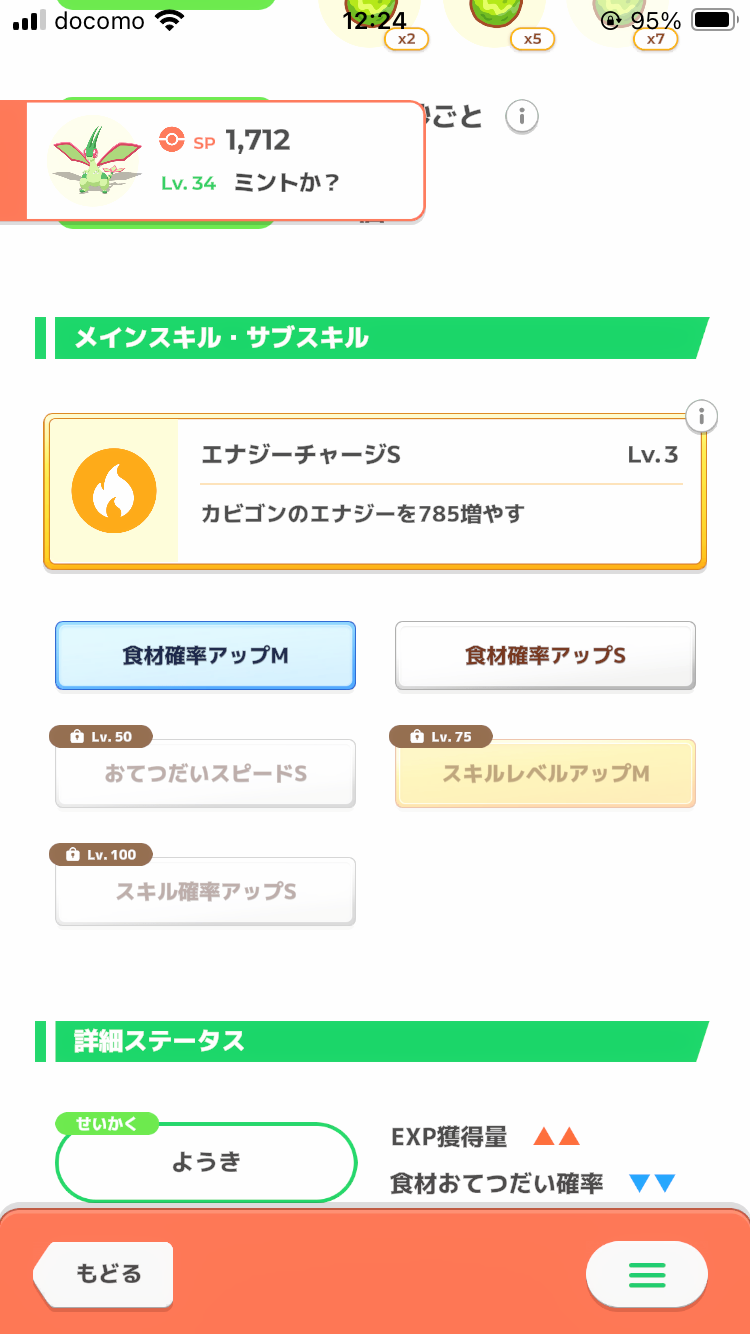Tap the ようき nature box
The height and width of the screenshot is (1334, 750).
pos(206,1162)
